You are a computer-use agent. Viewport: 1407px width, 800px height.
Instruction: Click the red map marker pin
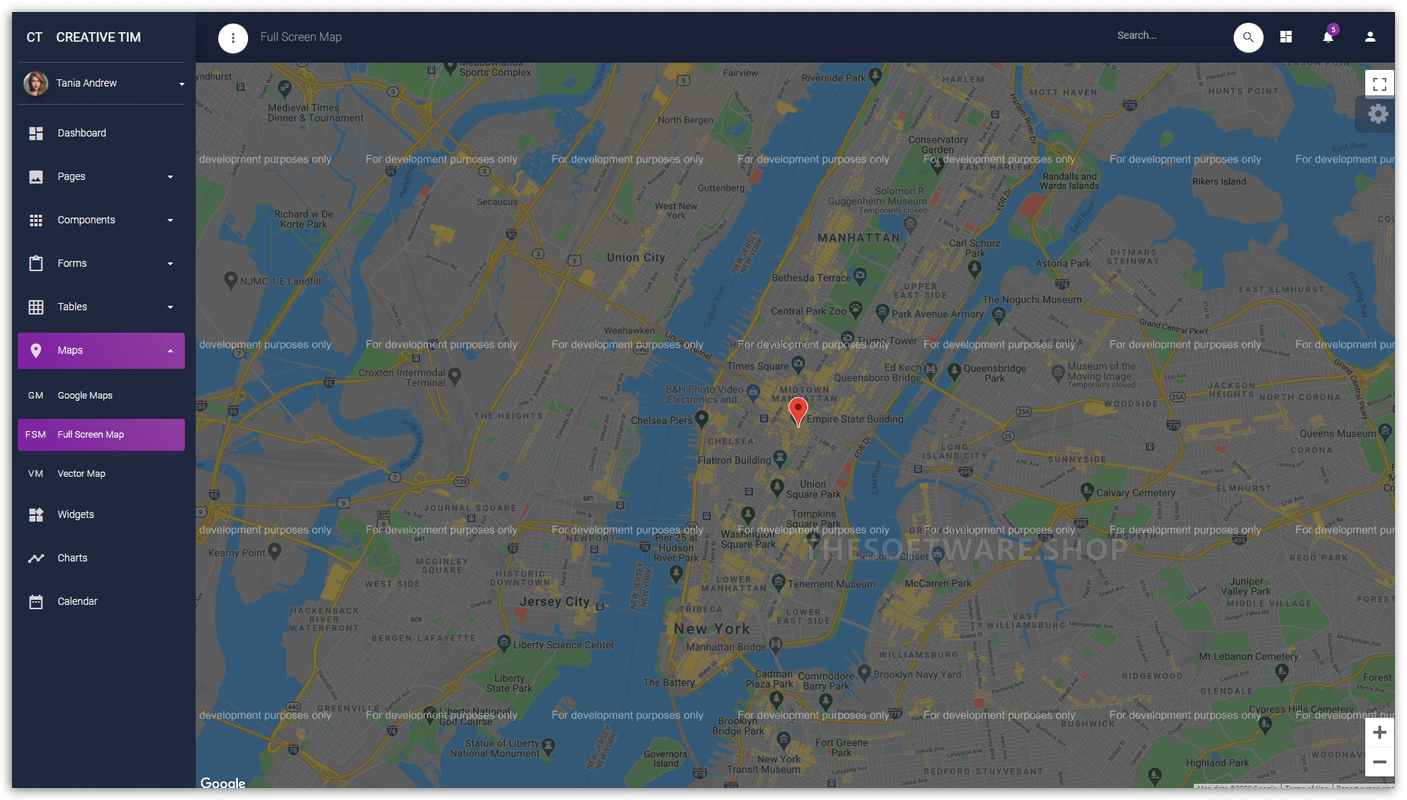[798, 410]
